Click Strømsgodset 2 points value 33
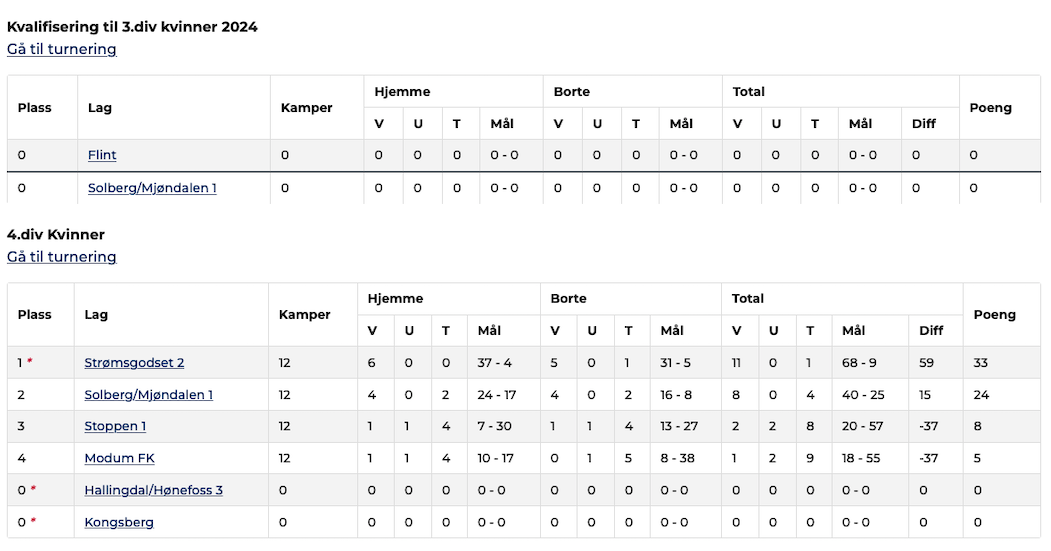 (981, 363)
